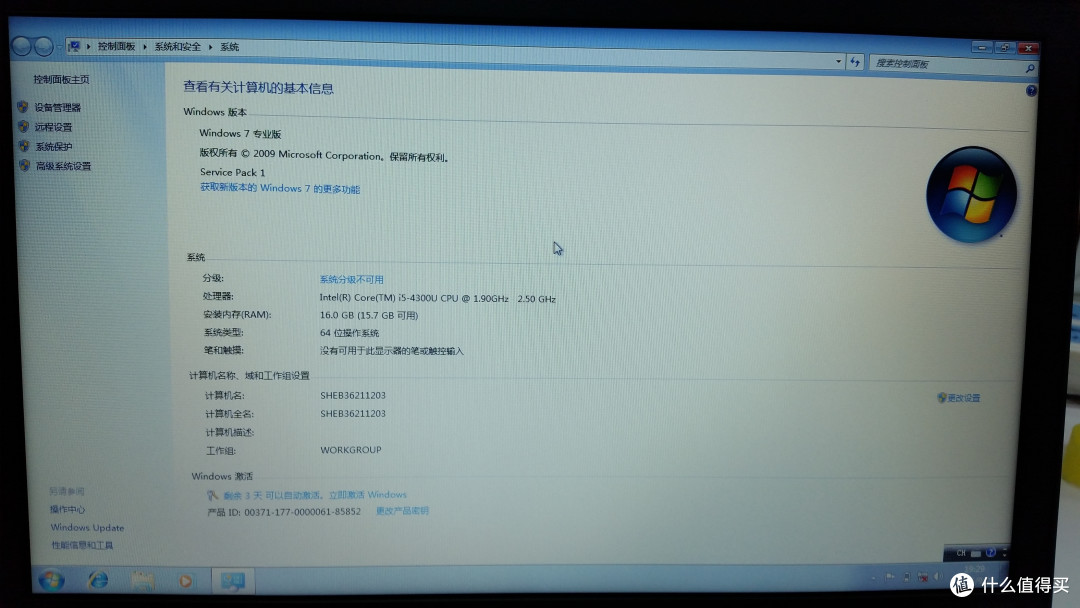Click the Windows logo image
This screenshot has height=608, width=1080.
[x=971, y=194]
